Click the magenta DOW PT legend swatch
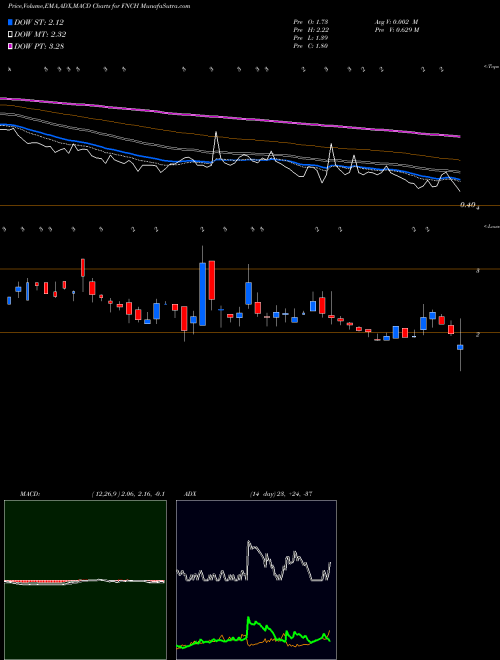The image size is (500, 660). pyautogui.click(x=10, y=46)
